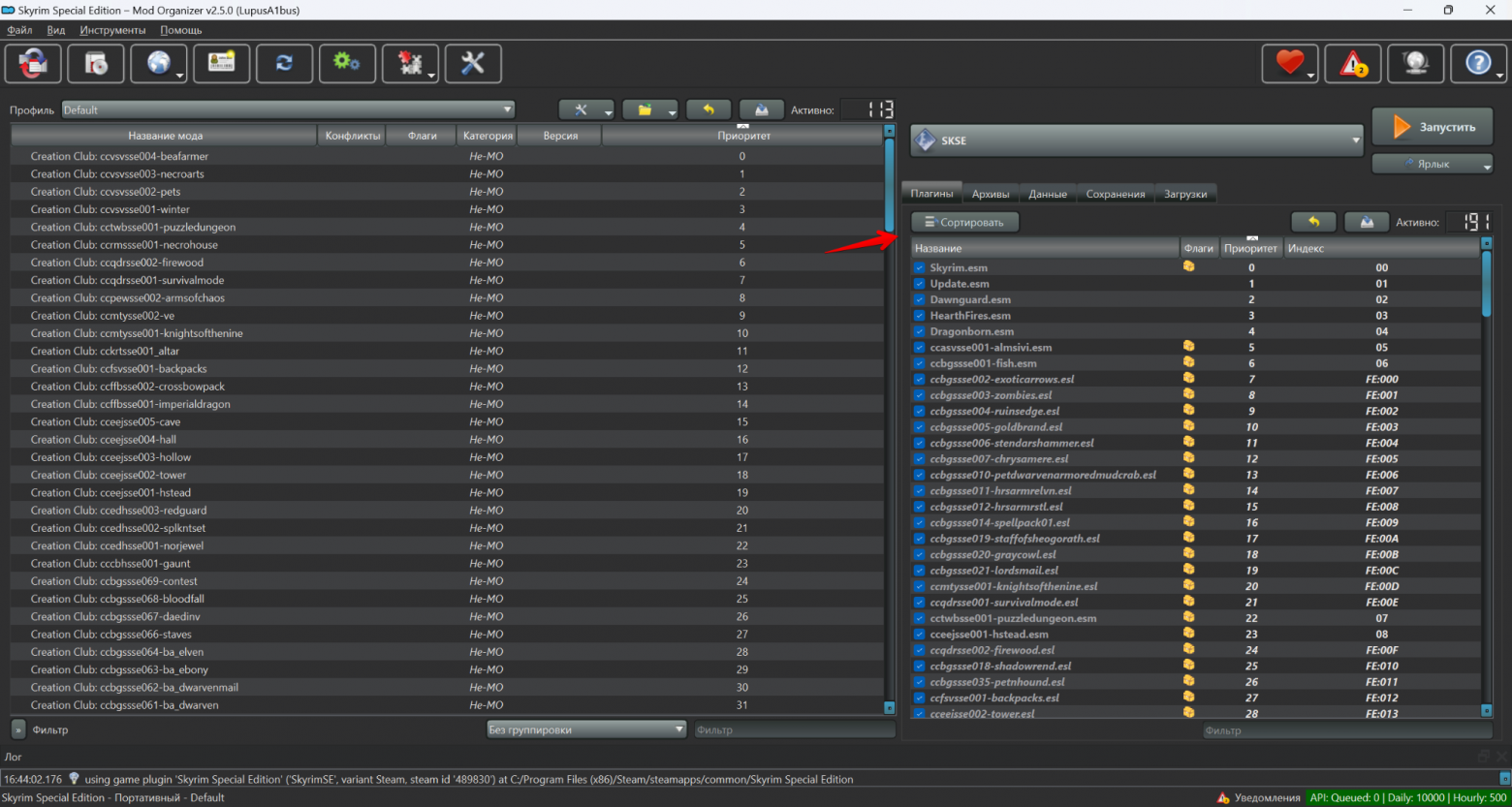Click the Запустить run button

tap(1433, 127)
